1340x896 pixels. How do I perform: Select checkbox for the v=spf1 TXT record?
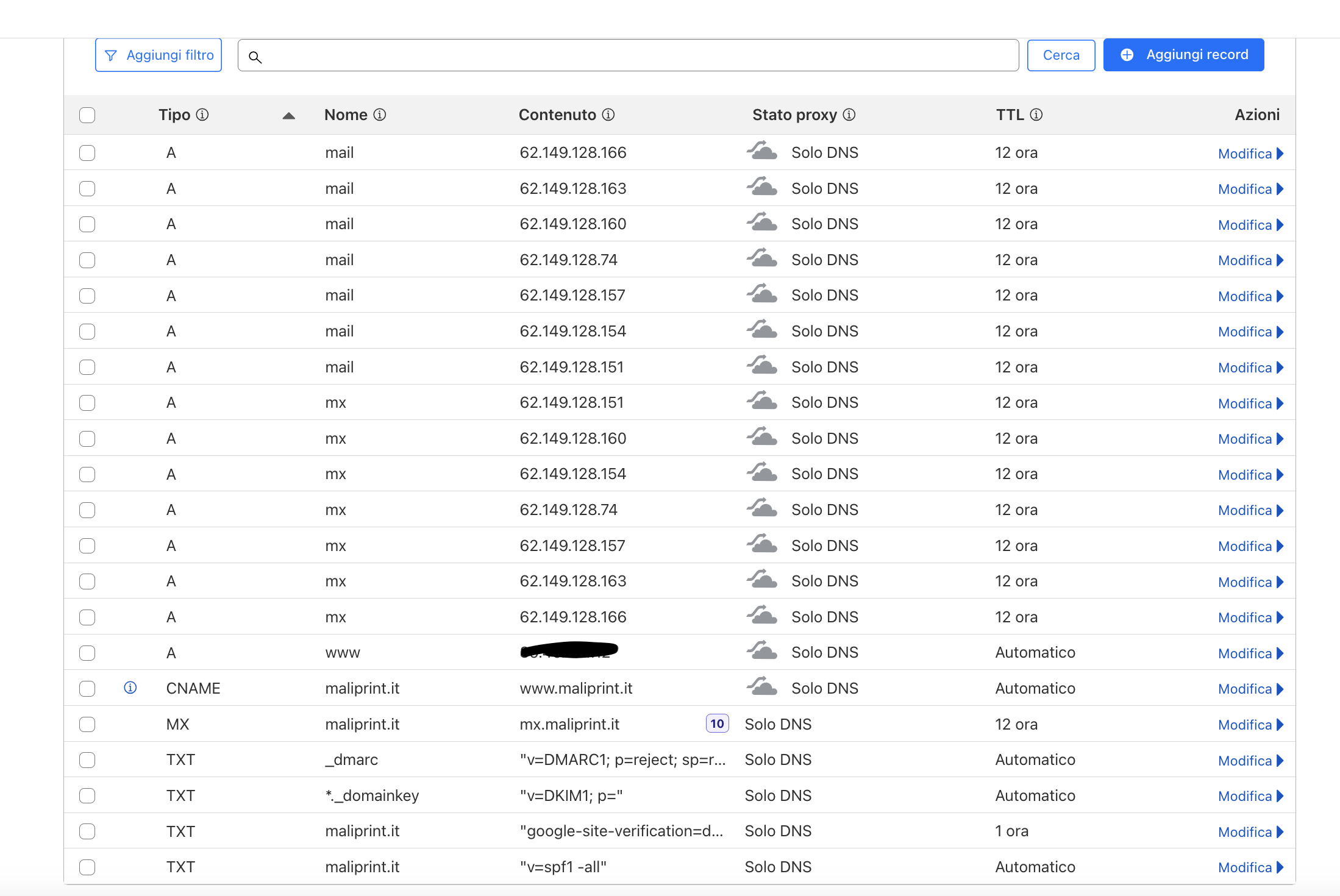click(x=87, y=867)
